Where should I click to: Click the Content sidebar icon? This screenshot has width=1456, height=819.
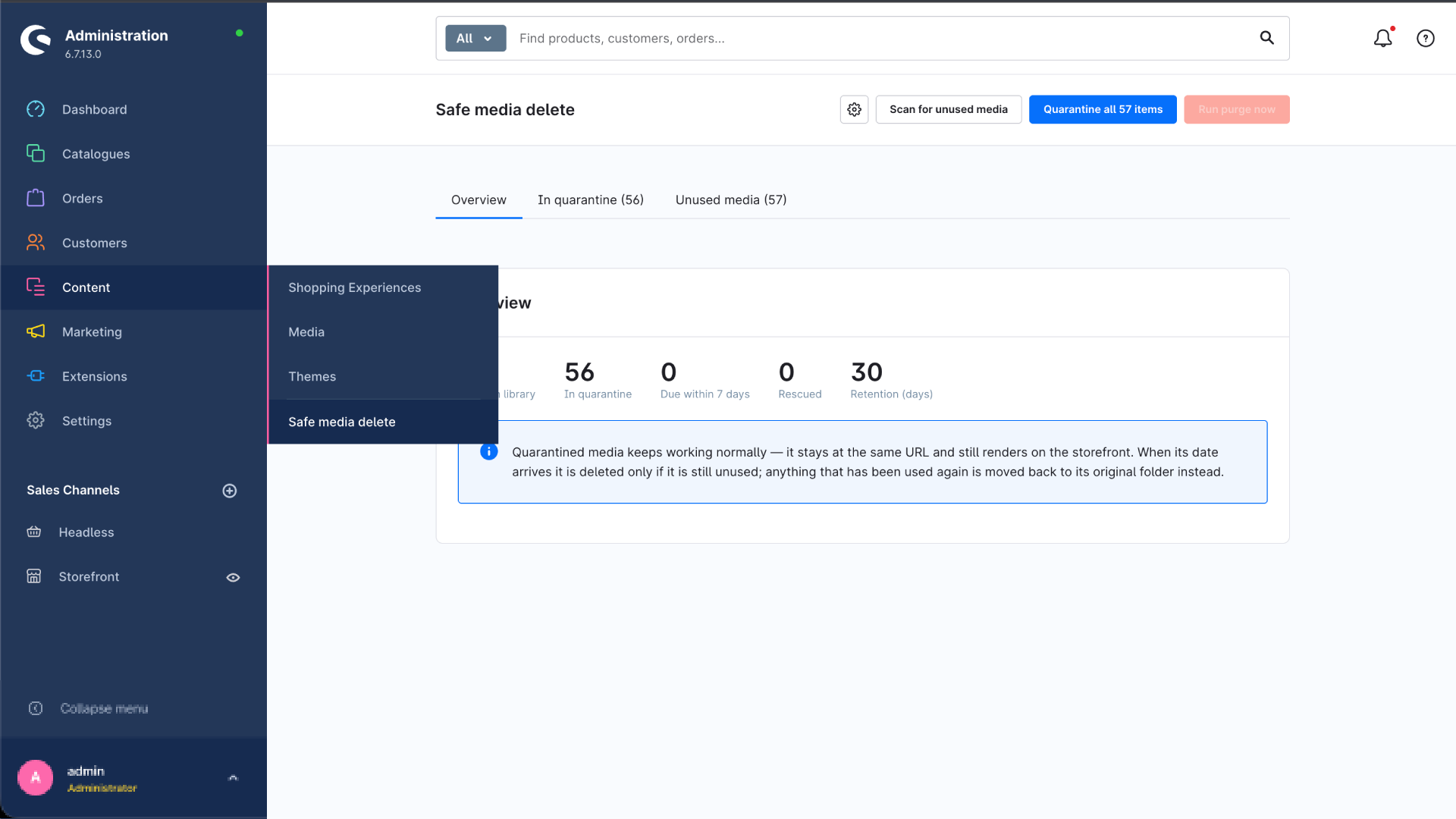36,287
